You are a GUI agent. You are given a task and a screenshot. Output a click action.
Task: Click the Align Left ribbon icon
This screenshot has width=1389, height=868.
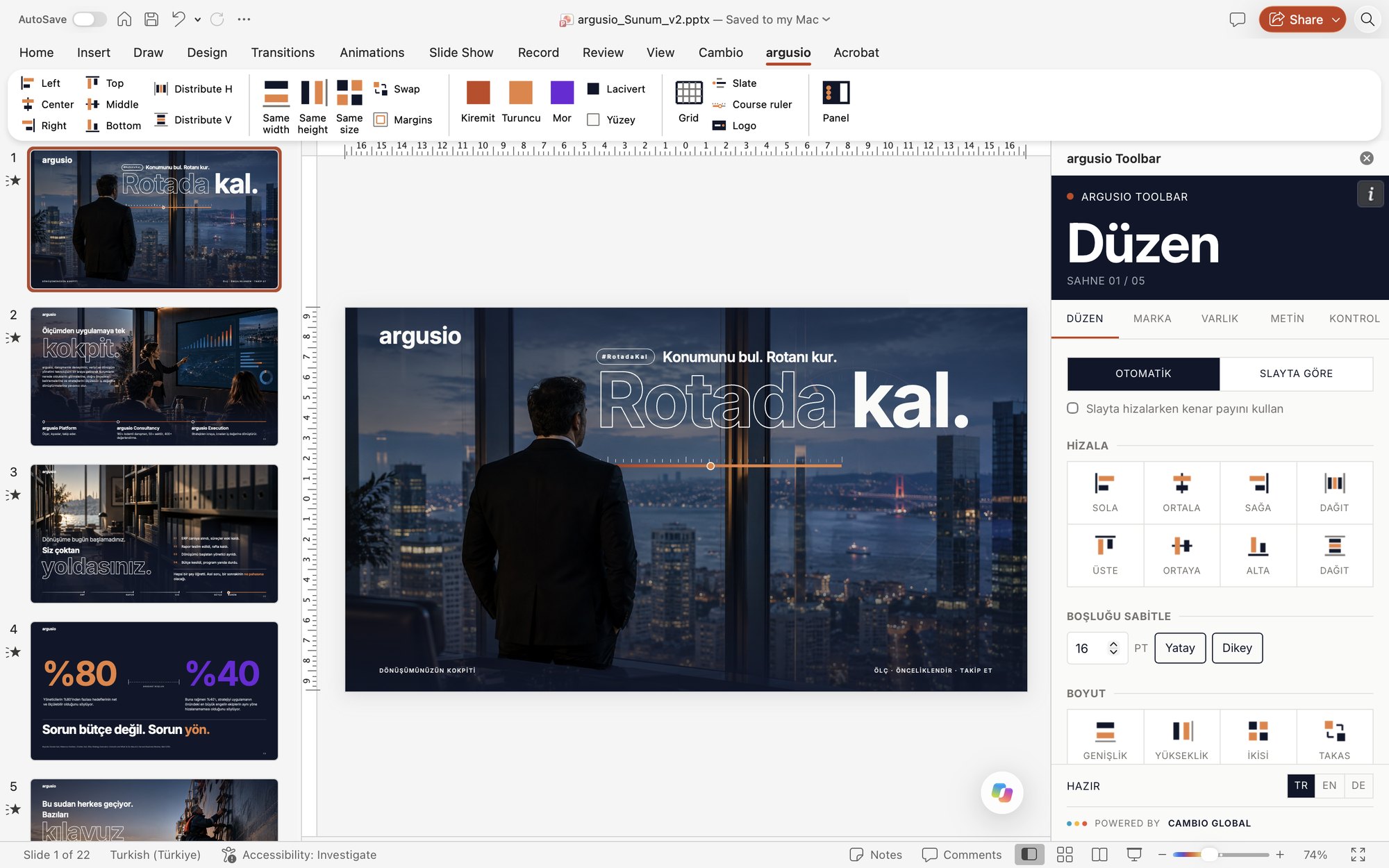click(x=28, y=83)
